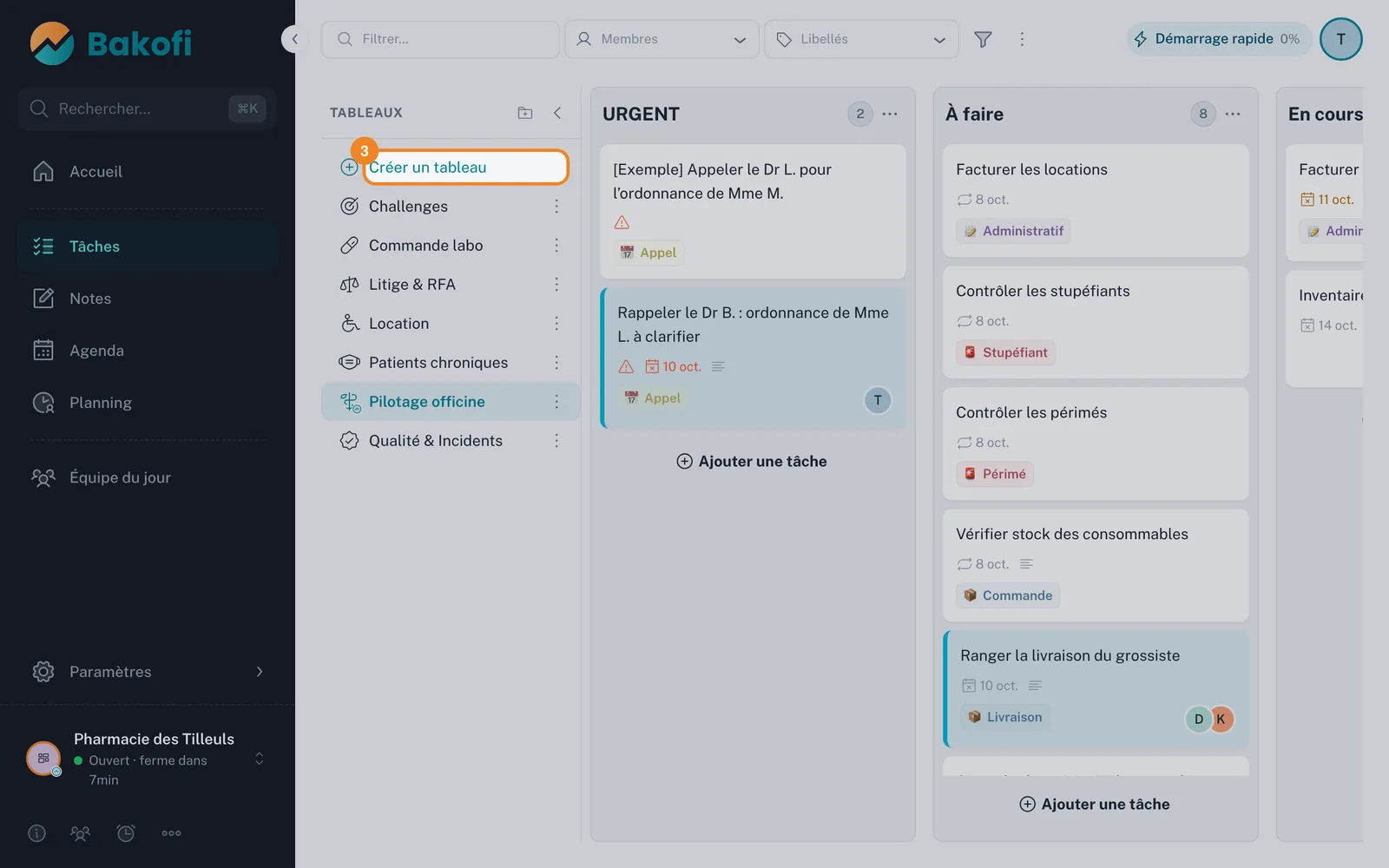Viewport: 1389px width, 868px height.
Task: Open the options menu for the Challenges board
Action: point(556,207)
